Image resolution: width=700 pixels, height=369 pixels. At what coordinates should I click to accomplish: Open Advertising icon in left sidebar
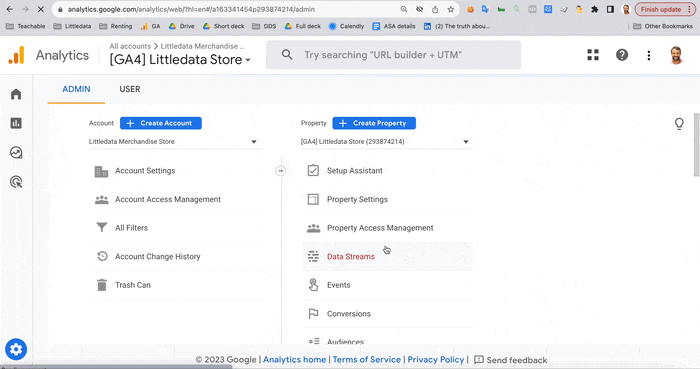(x=16, y=182)
